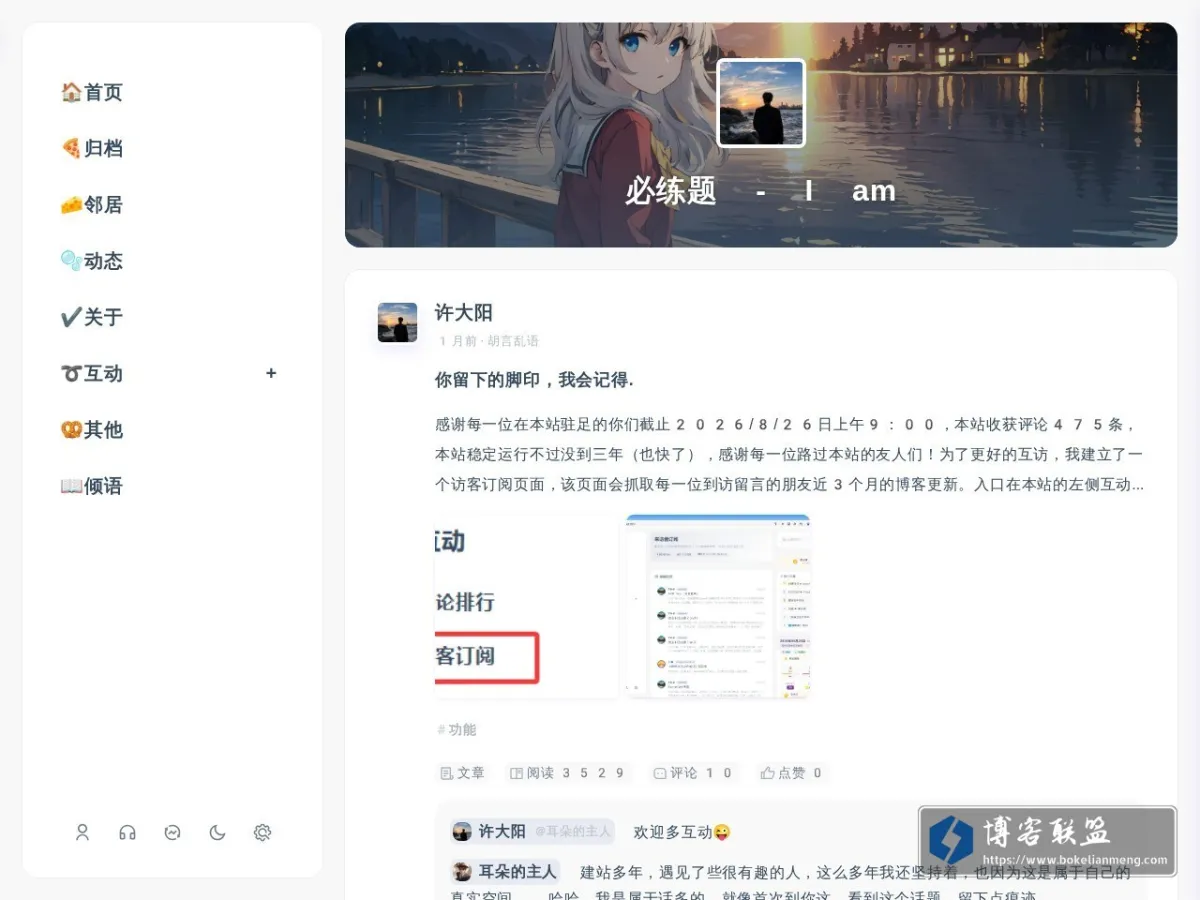Click the document icon next to 文章
Screen dimensions: 1200x900
coord(447,773)
